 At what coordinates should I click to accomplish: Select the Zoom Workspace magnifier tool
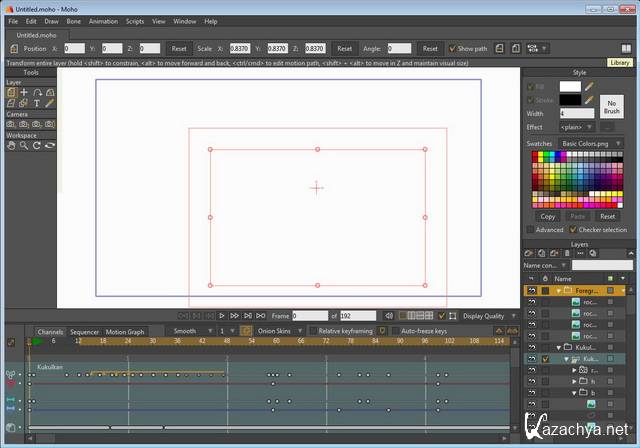pyautogui.click(x=23, y=145)
